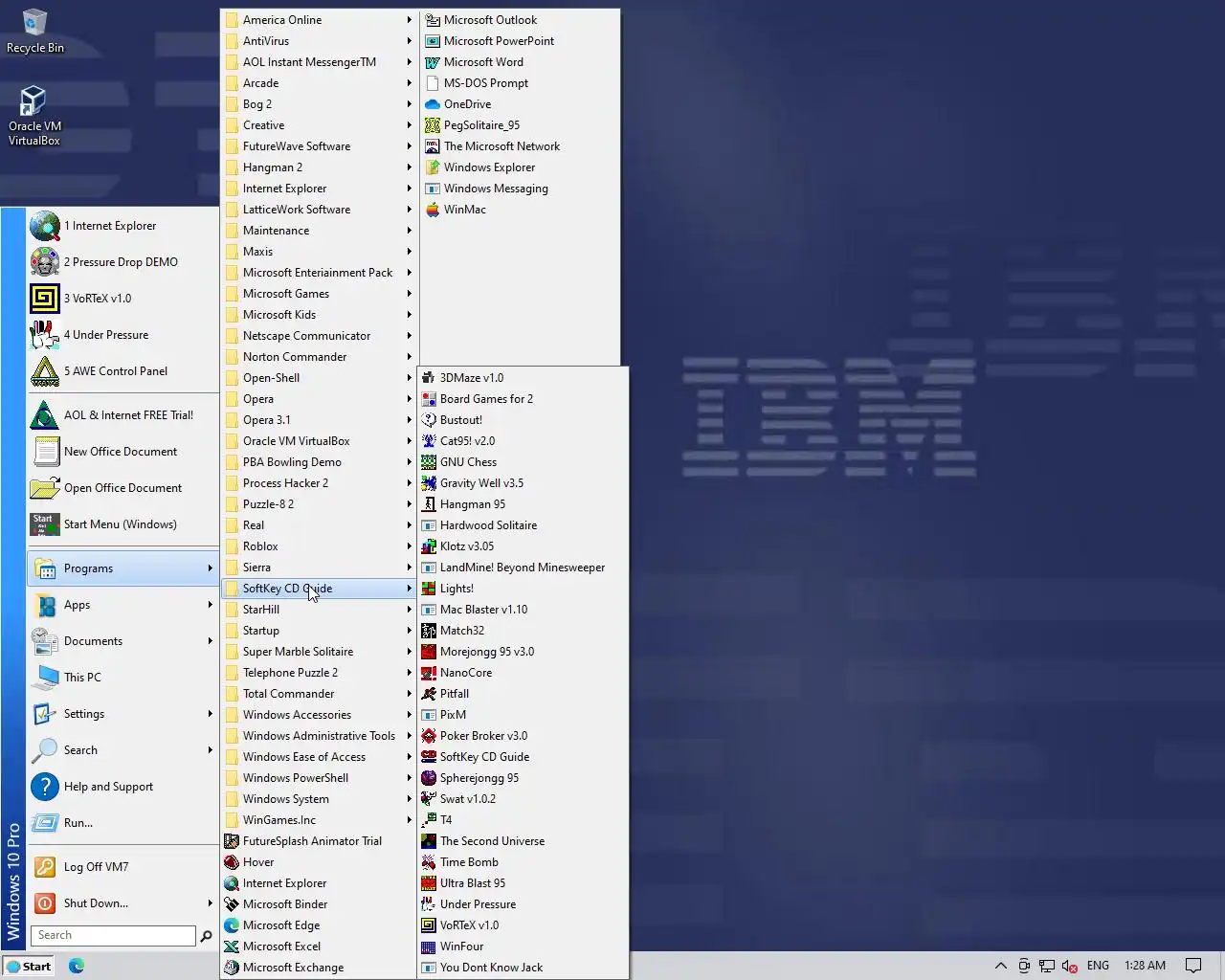
Task: Open 5 AWE Control Panel
Action: pyautogui.click(x=123, y=371)
